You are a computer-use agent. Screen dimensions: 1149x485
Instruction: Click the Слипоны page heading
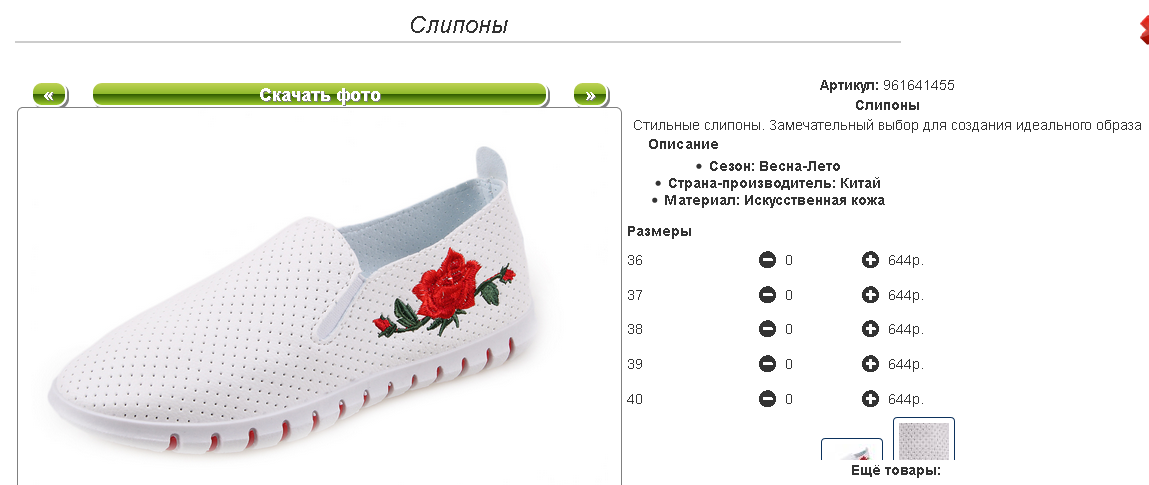459,25
